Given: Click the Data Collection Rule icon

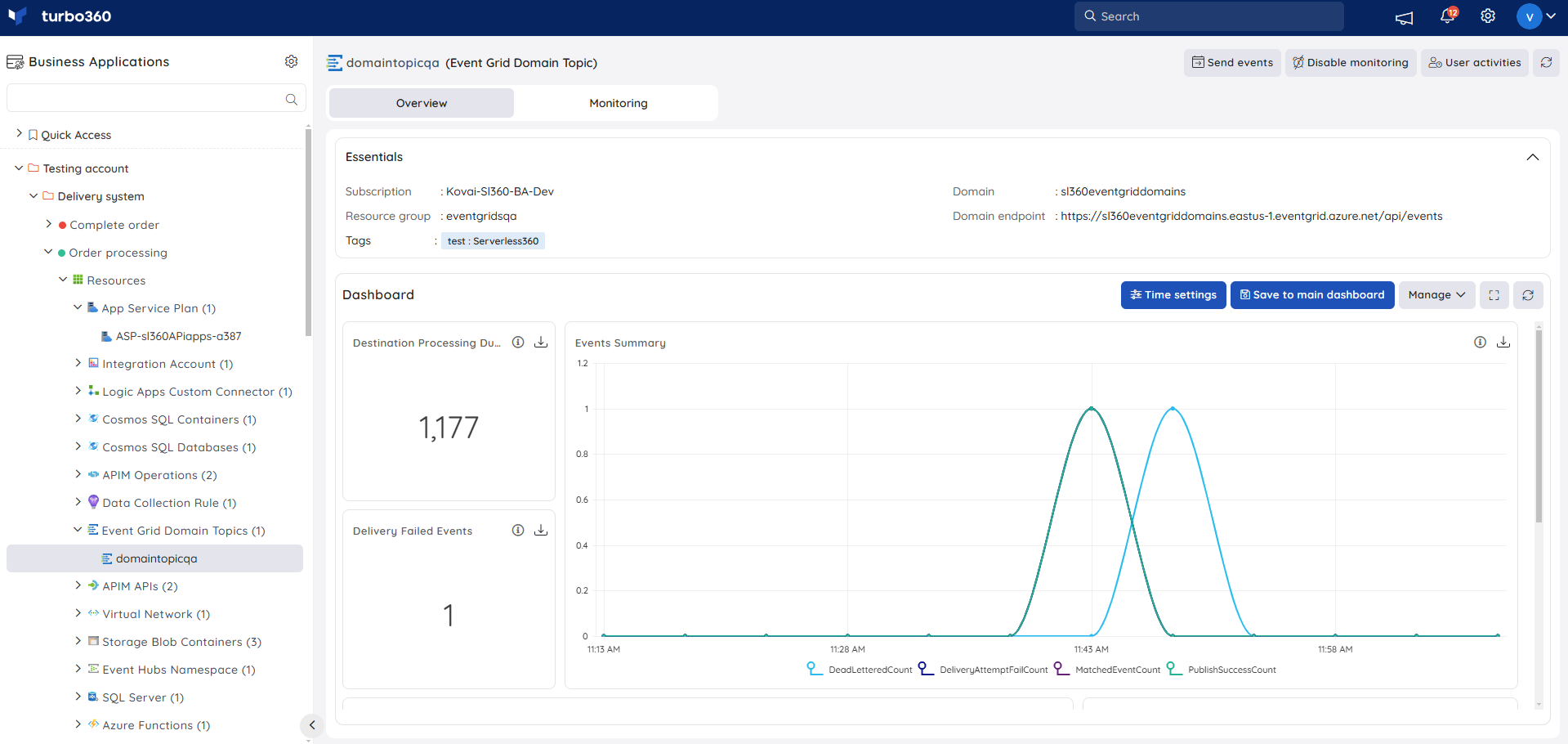Looking at the screenshot, I should tap(93, 502).
